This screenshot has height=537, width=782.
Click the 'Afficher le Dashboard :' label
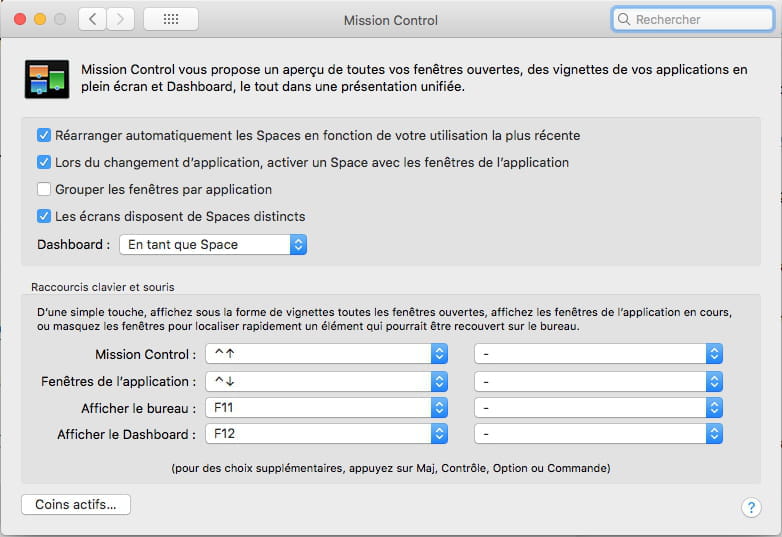(127, 434)
